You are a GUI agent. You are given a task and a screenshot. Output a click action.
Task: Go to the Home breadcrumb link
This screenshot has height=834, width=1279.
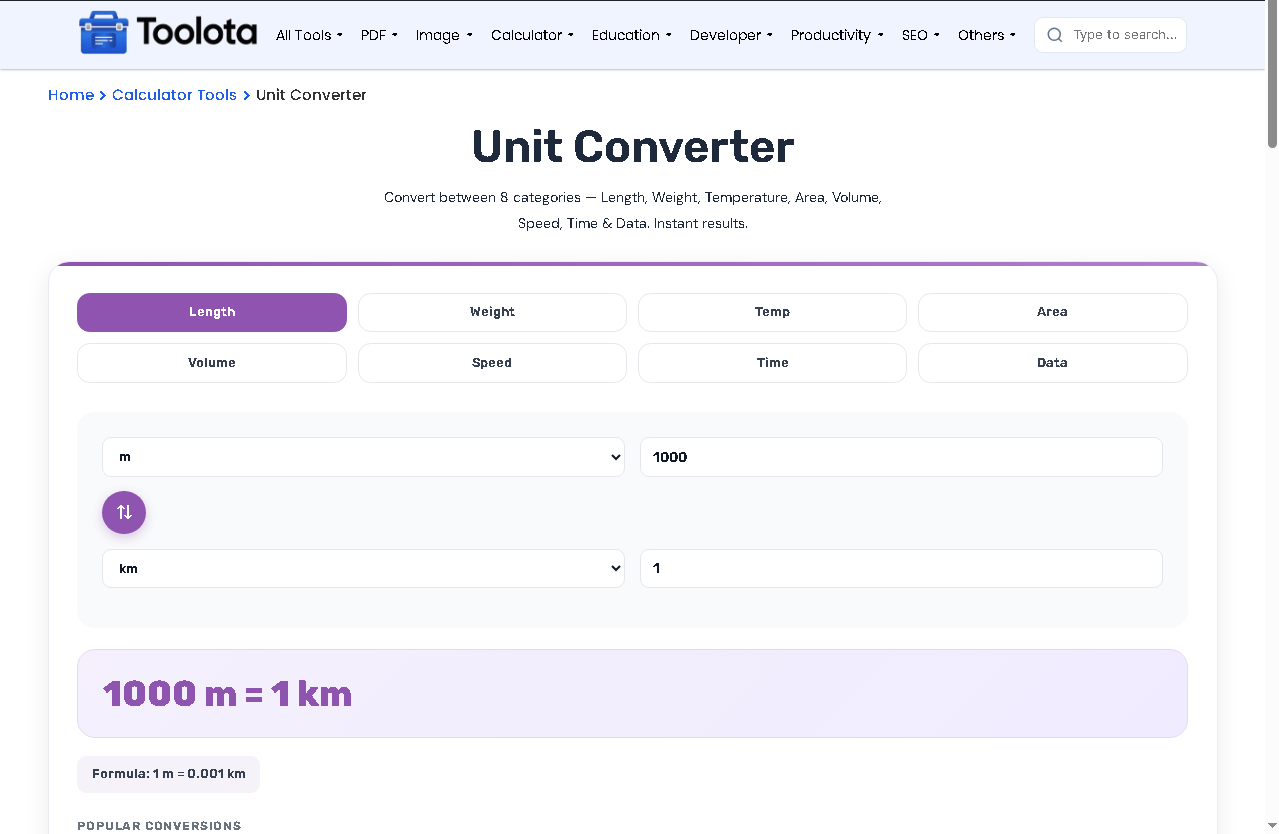pyautogui.click(x=71, y=95)
